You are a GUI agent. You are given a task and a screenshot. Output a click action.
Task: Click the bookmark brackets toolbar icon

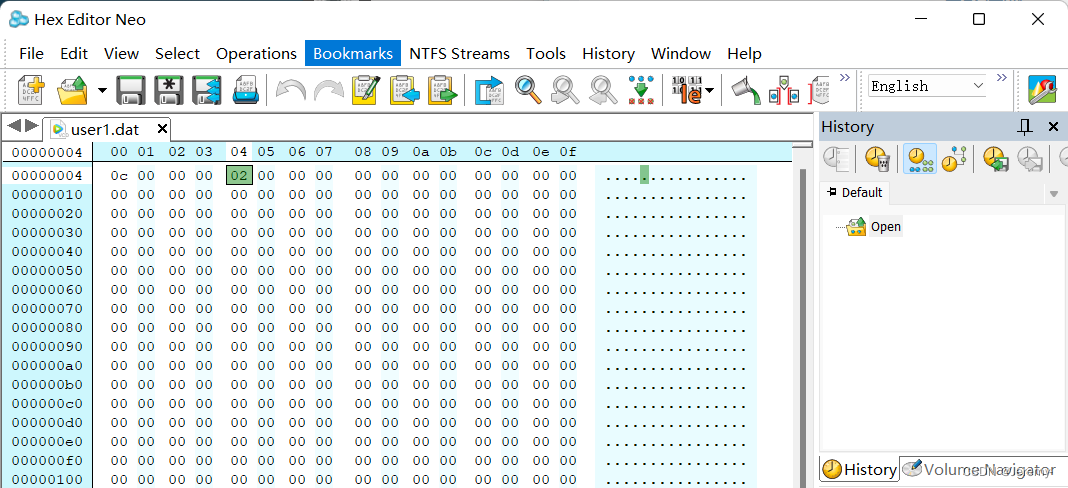[784, 89]
